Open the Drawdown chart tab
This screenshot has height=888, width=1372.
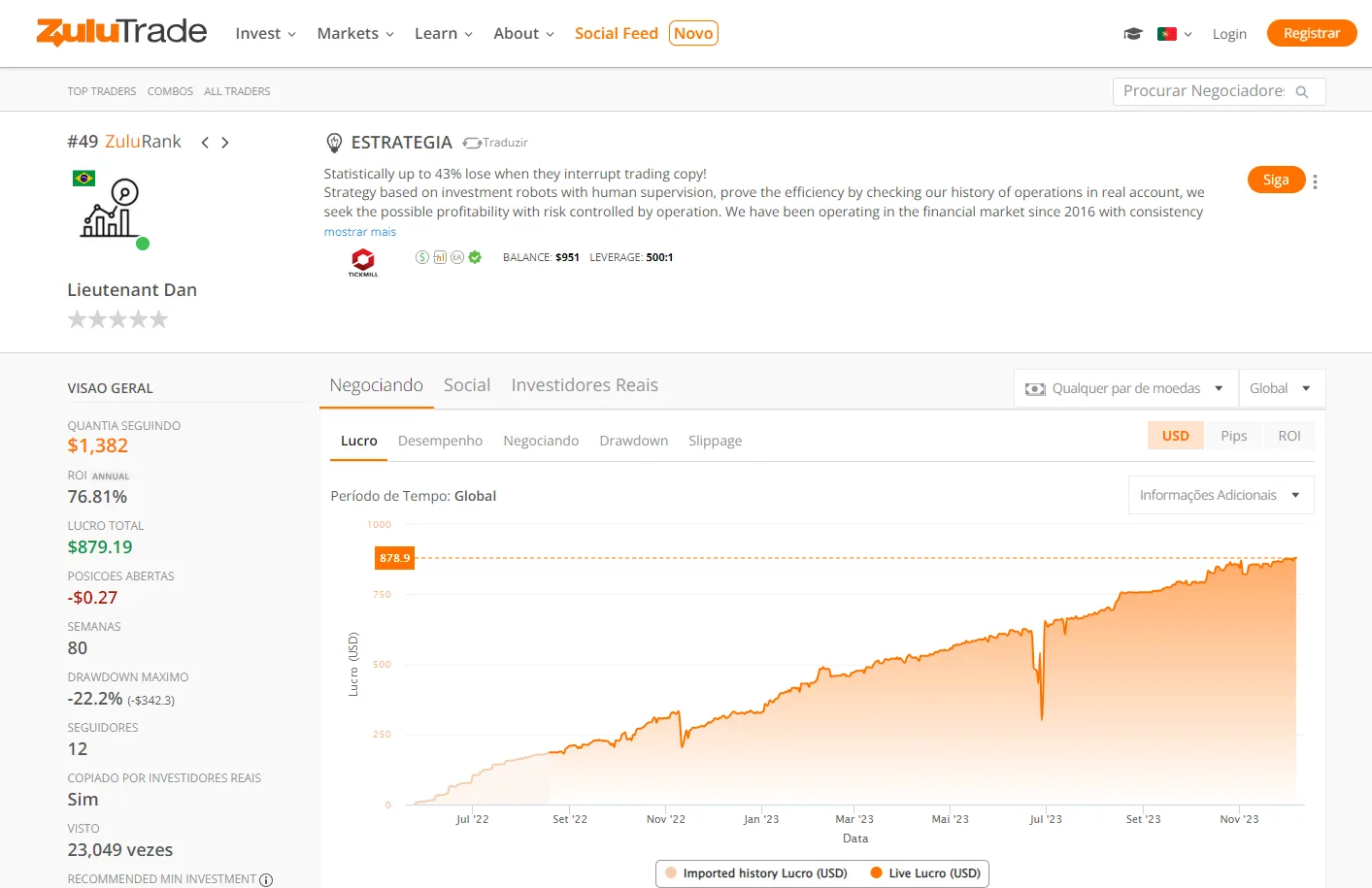(634, 441)
